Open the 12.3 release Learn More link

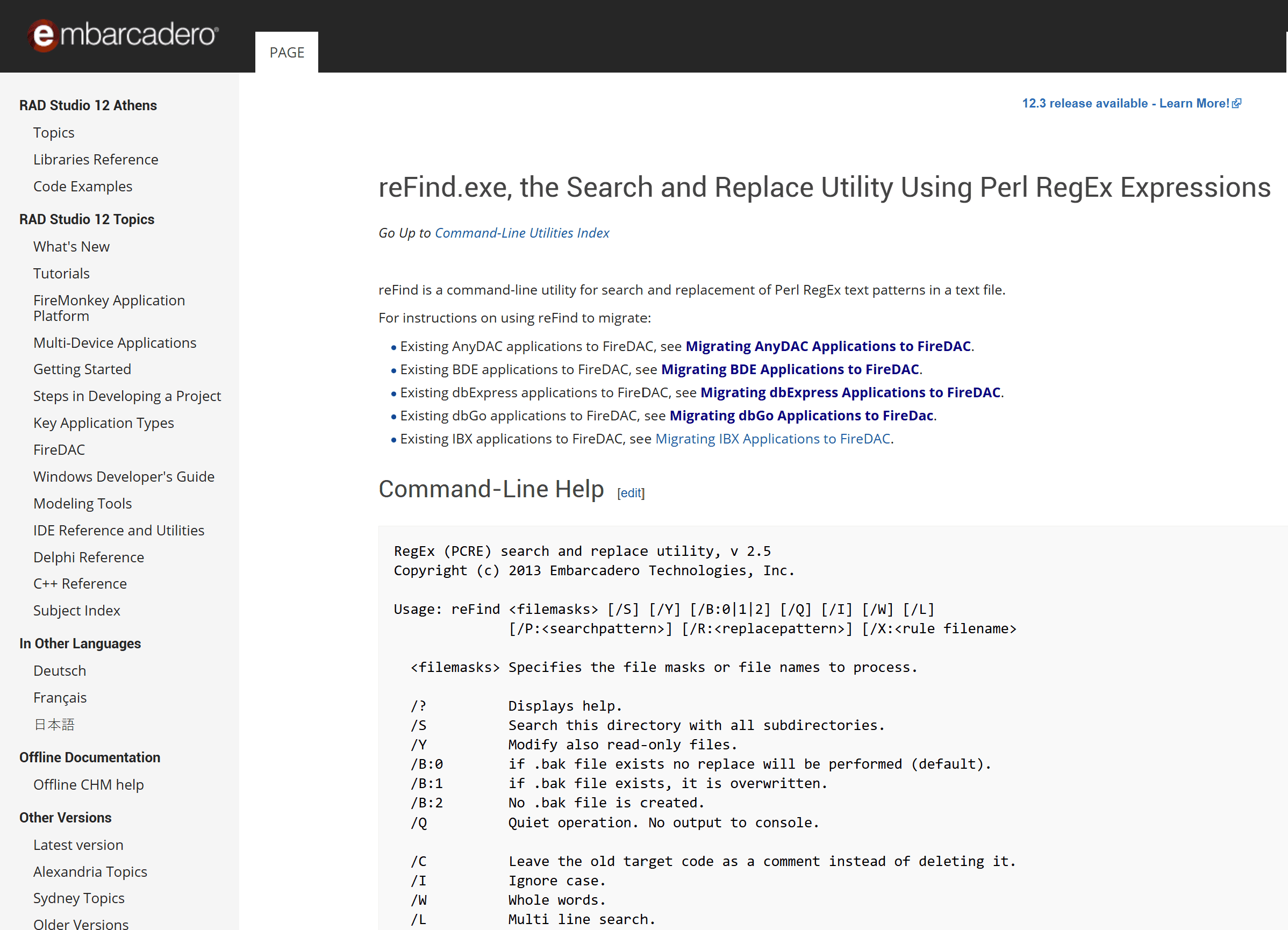(x=1126, y=103)
